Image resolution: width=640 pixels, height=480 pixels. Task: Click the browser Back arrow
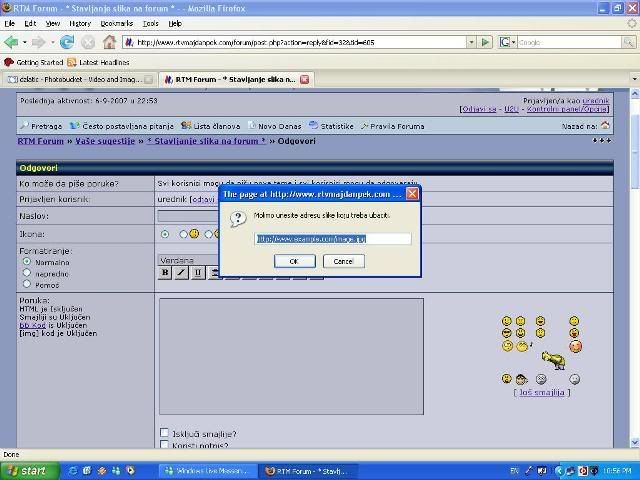[11, 42]
